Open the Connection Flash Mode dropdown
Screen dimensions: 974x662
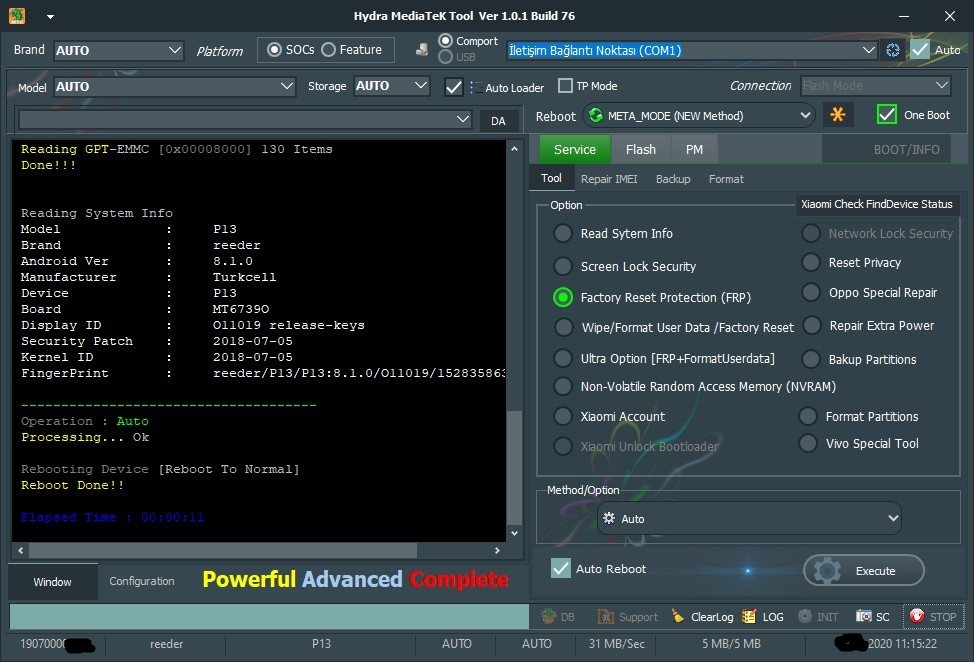tap(876, 86)
